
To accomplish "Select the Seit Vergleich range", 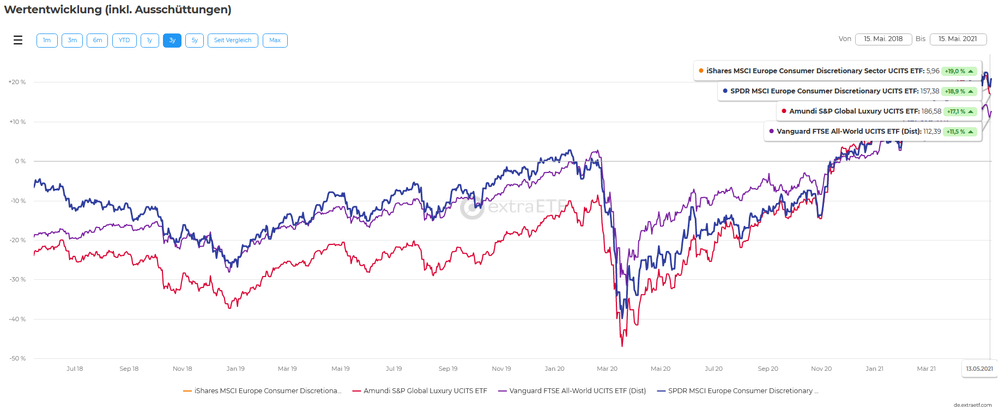I will pos(233,40).
